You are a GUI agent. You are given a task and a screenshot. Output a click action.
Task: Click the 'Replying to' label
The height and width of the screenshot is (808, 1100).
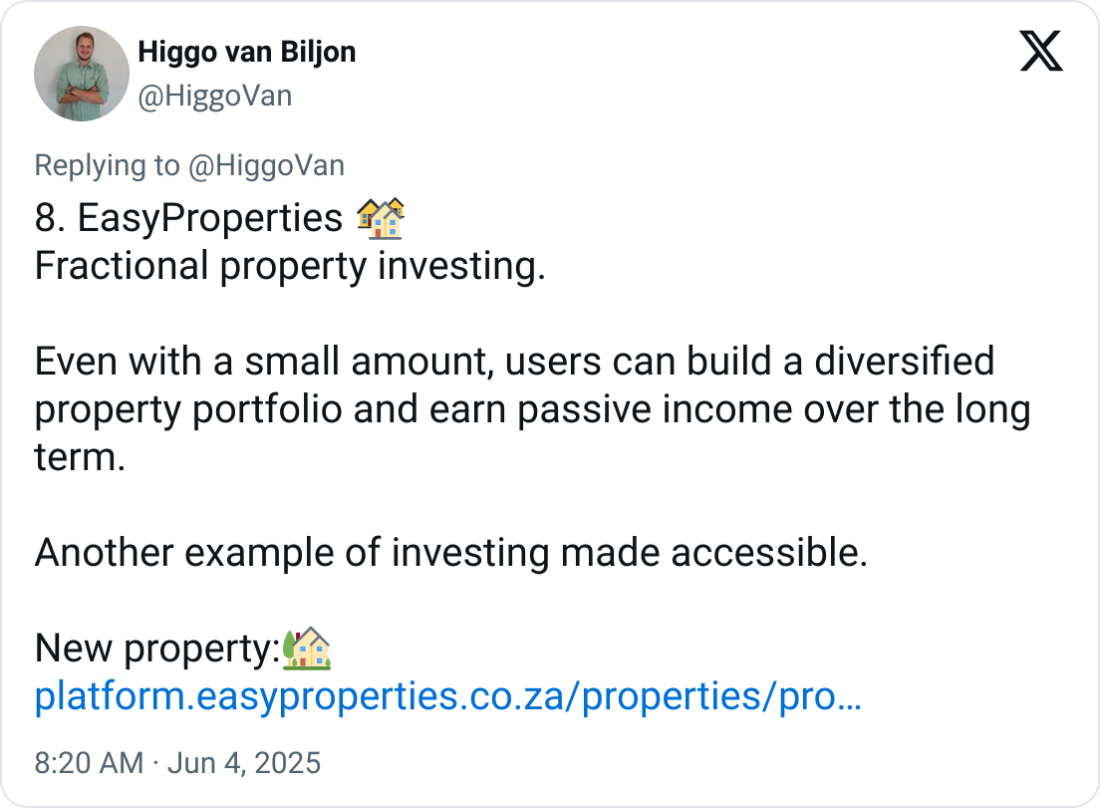pyautogui.click(x=107, y=166)
